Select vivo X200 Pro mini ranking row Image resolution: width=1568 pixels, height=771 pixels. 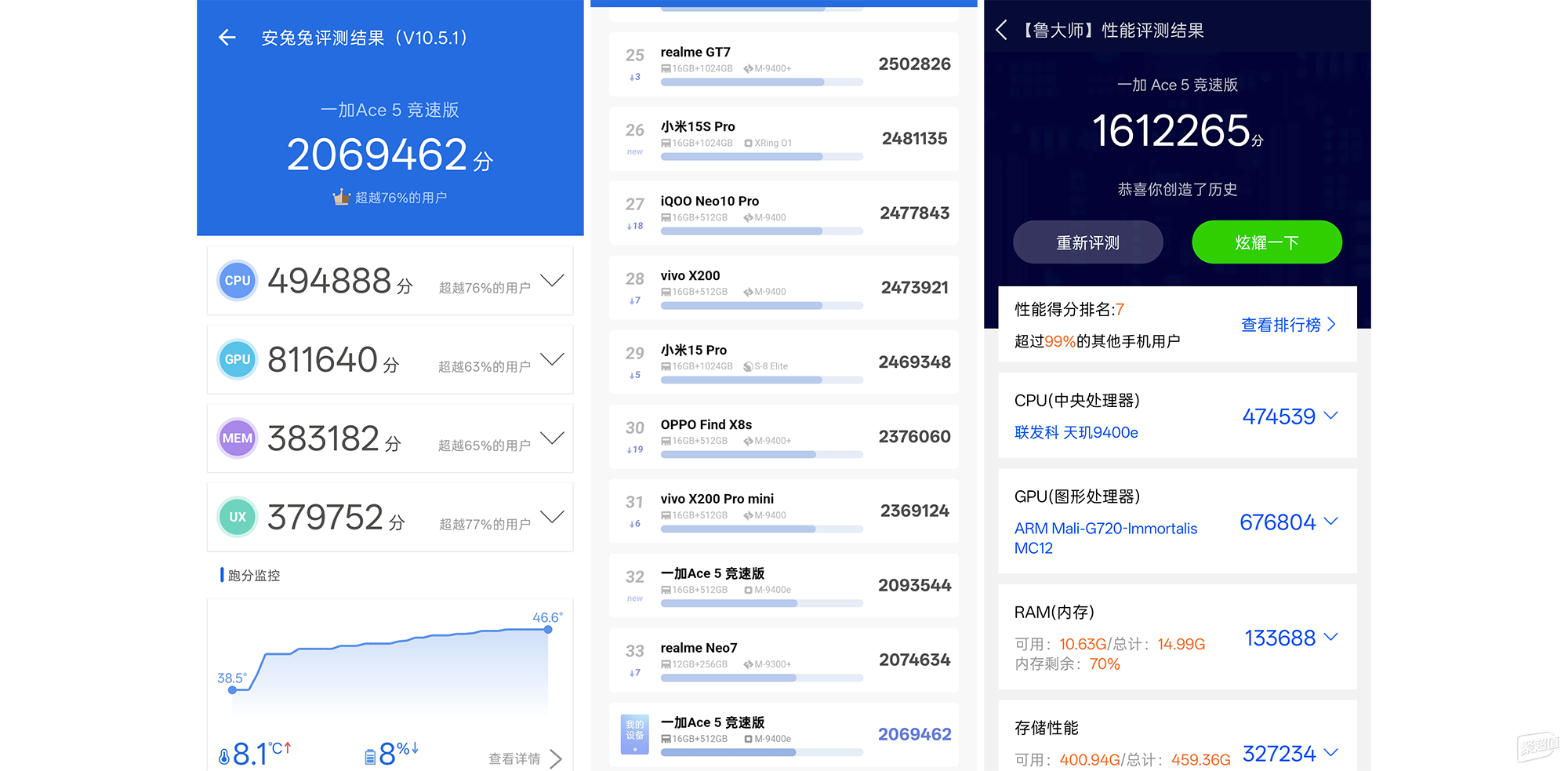[x=784, y=511]
